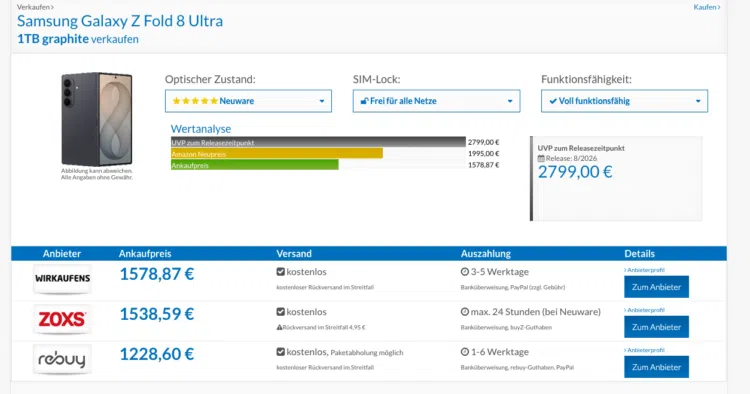Click Banküberweisung, buyZ-Guthaben text
The image size is (750, 394).
[x=506, y=328]
